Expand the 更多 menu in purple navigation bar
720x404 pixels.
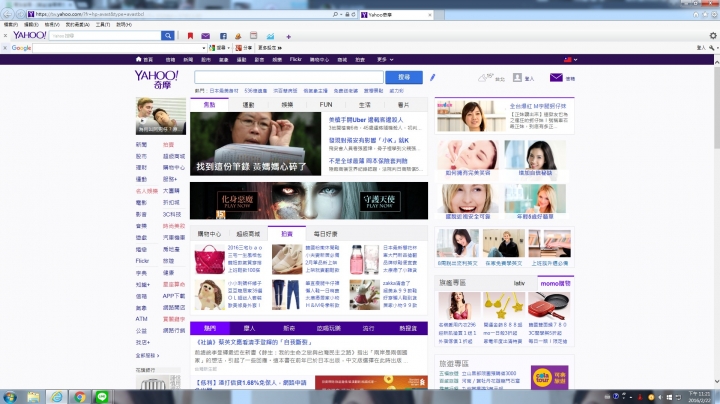(385, 60)
